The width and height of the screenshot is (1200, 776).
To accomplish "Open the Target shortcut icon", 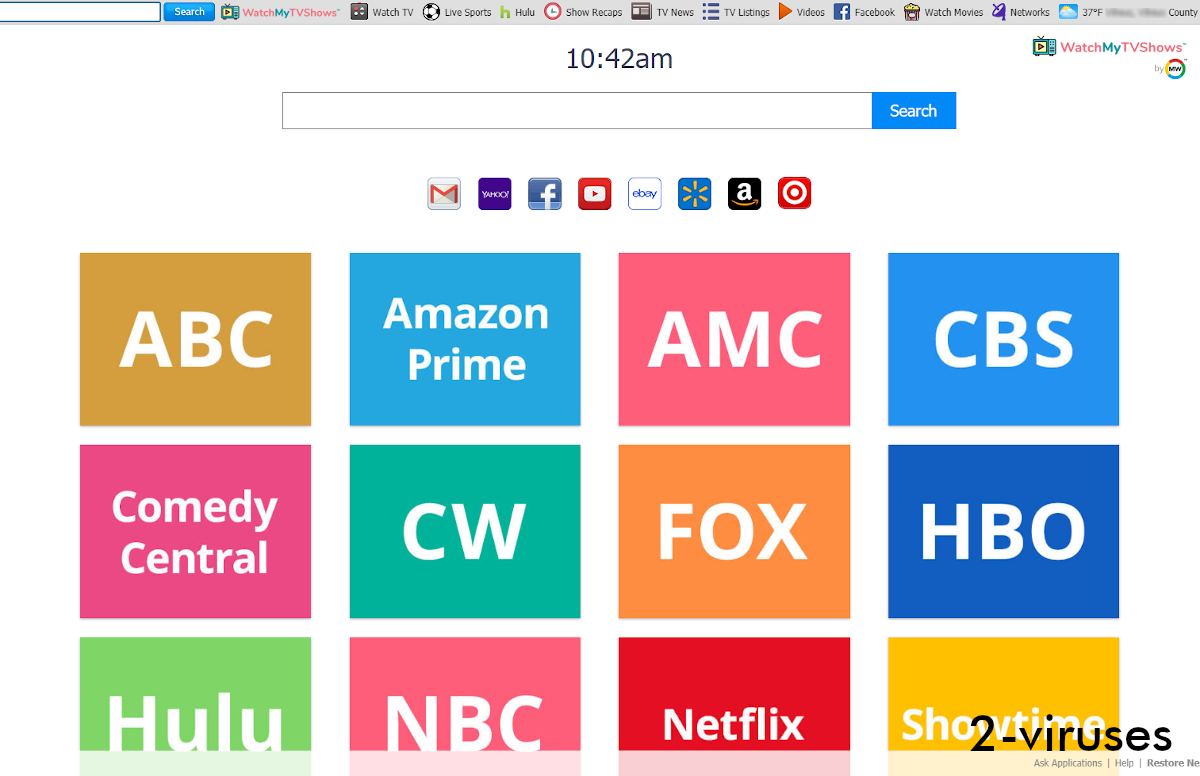I will click(794, 193).
